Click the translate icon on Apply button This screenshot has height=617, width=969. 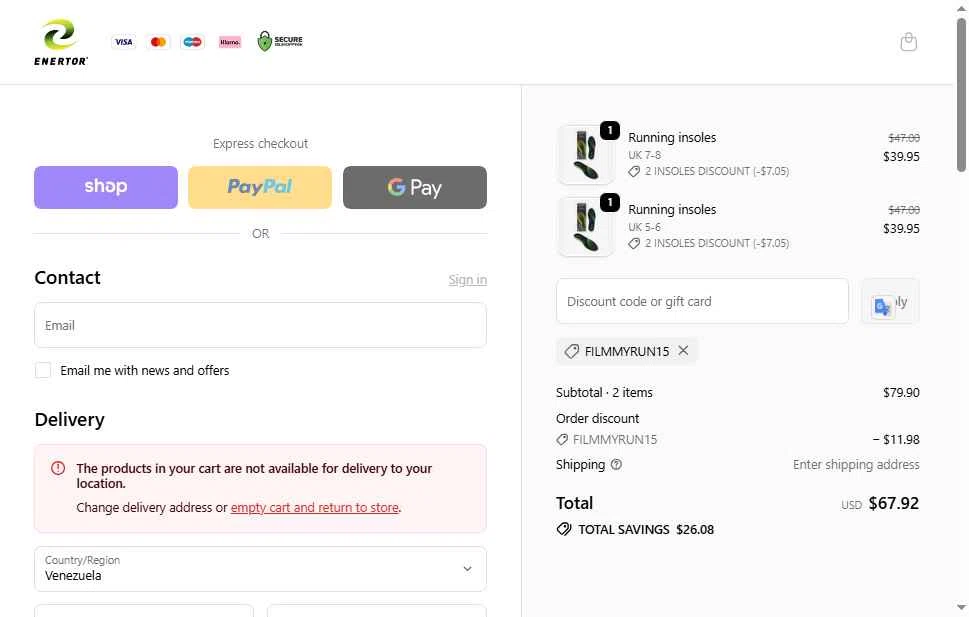point(882,306)
